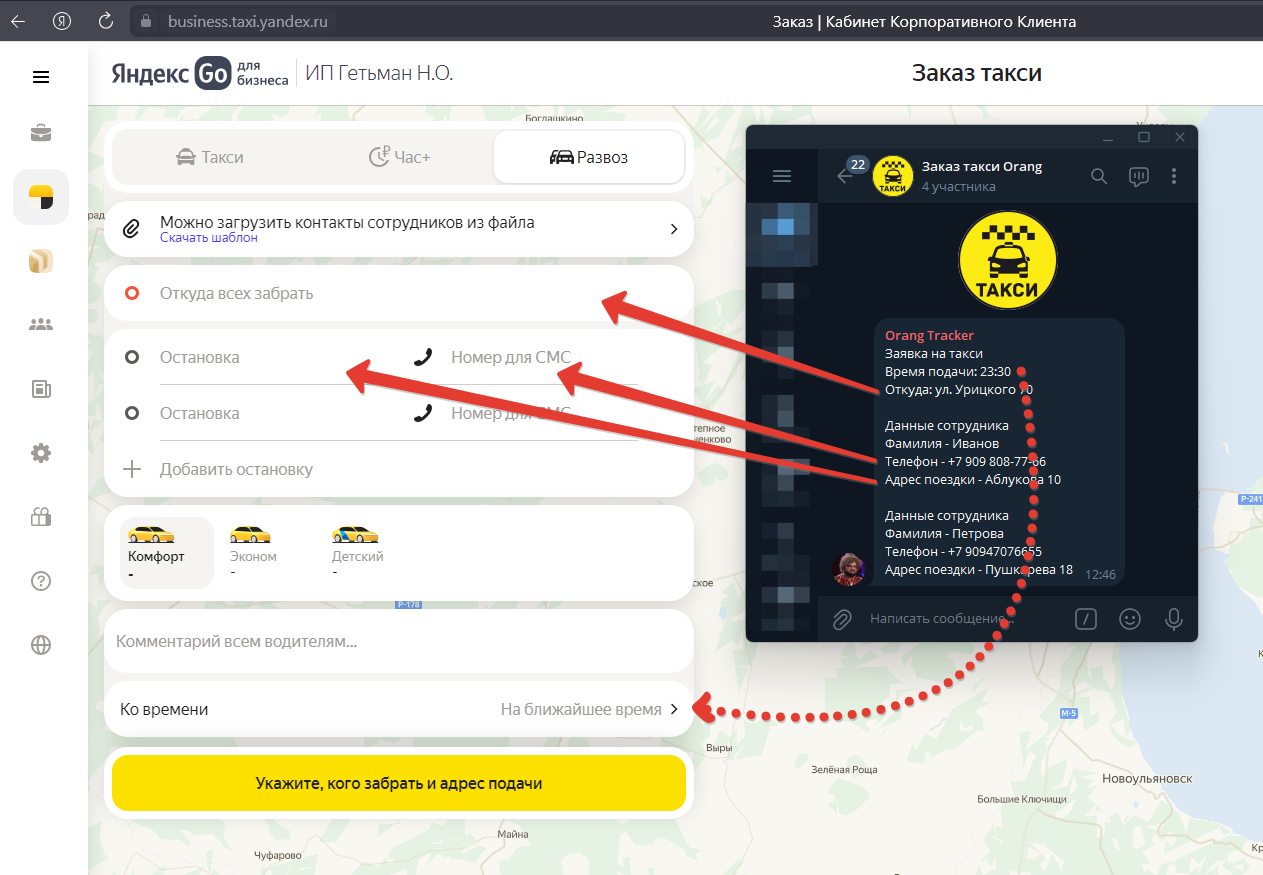The image size is (1263, 875).
Task: Open the employees group icon in sidebar
Action: (41, 325)
